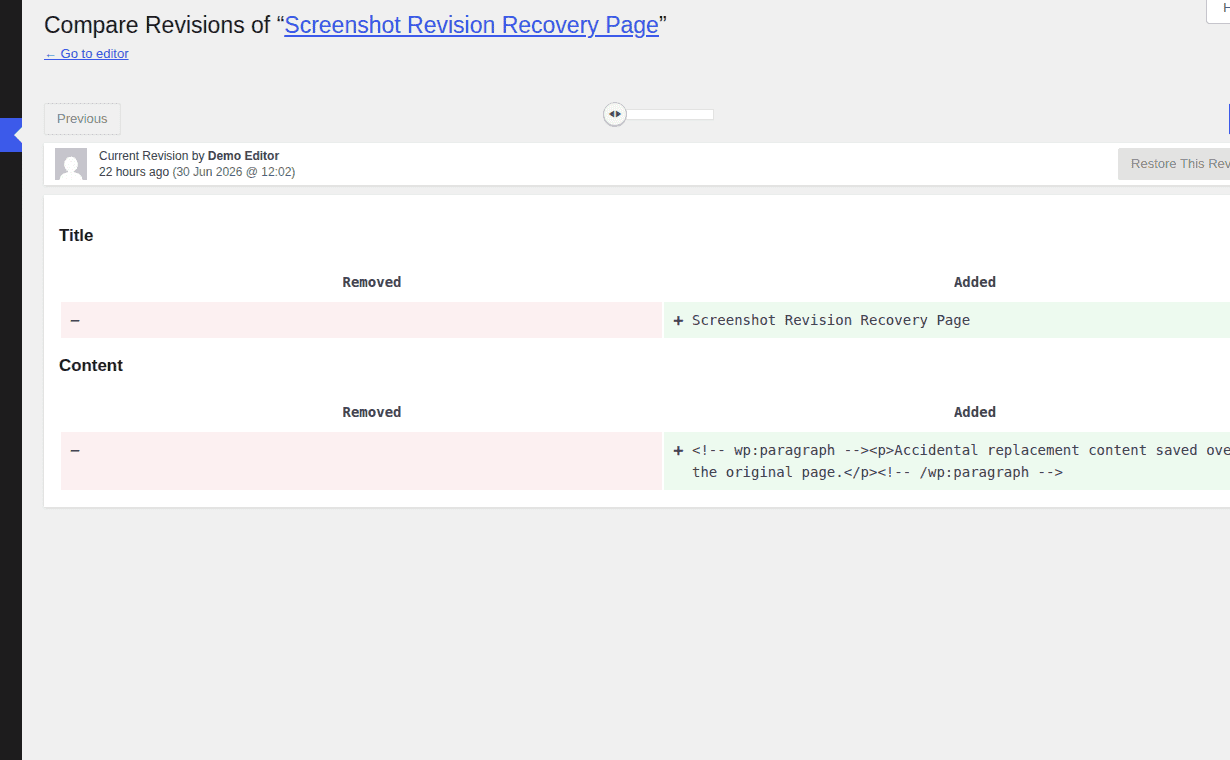Click the Compare Revisions of heading text
The image size is (1230, 760).
[x=158, y=26]
